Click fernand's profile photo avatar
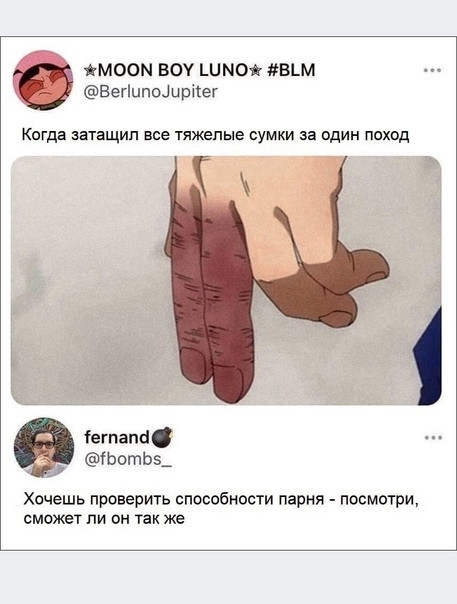 [x=44, y=448]
